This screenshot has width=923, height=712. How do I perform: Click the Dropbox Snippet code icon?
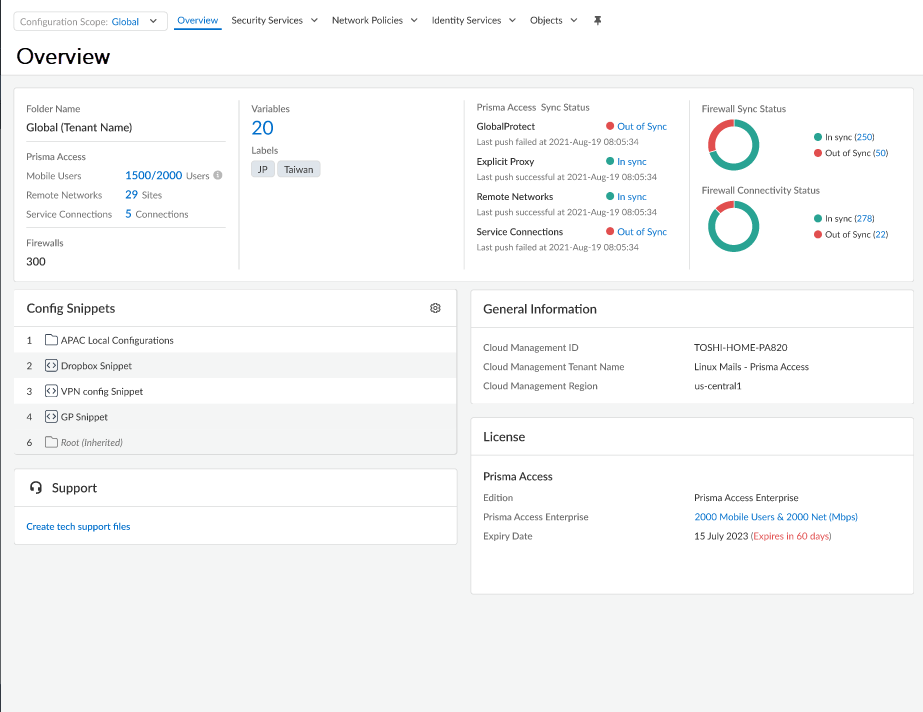[x=51, y=366]
